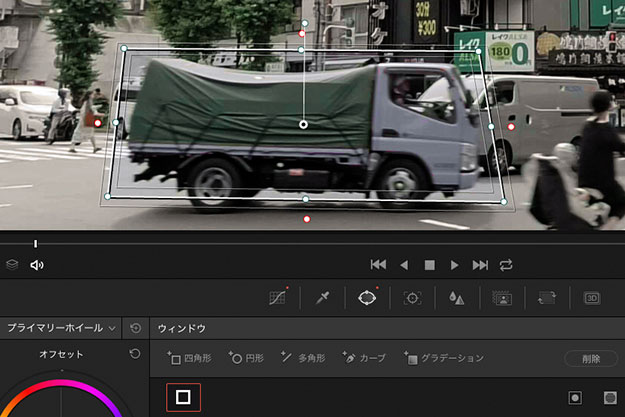Open the Power Window palette
Image resolution: width=625 pixels, height=417 pixels.
[x=367, y=298]
